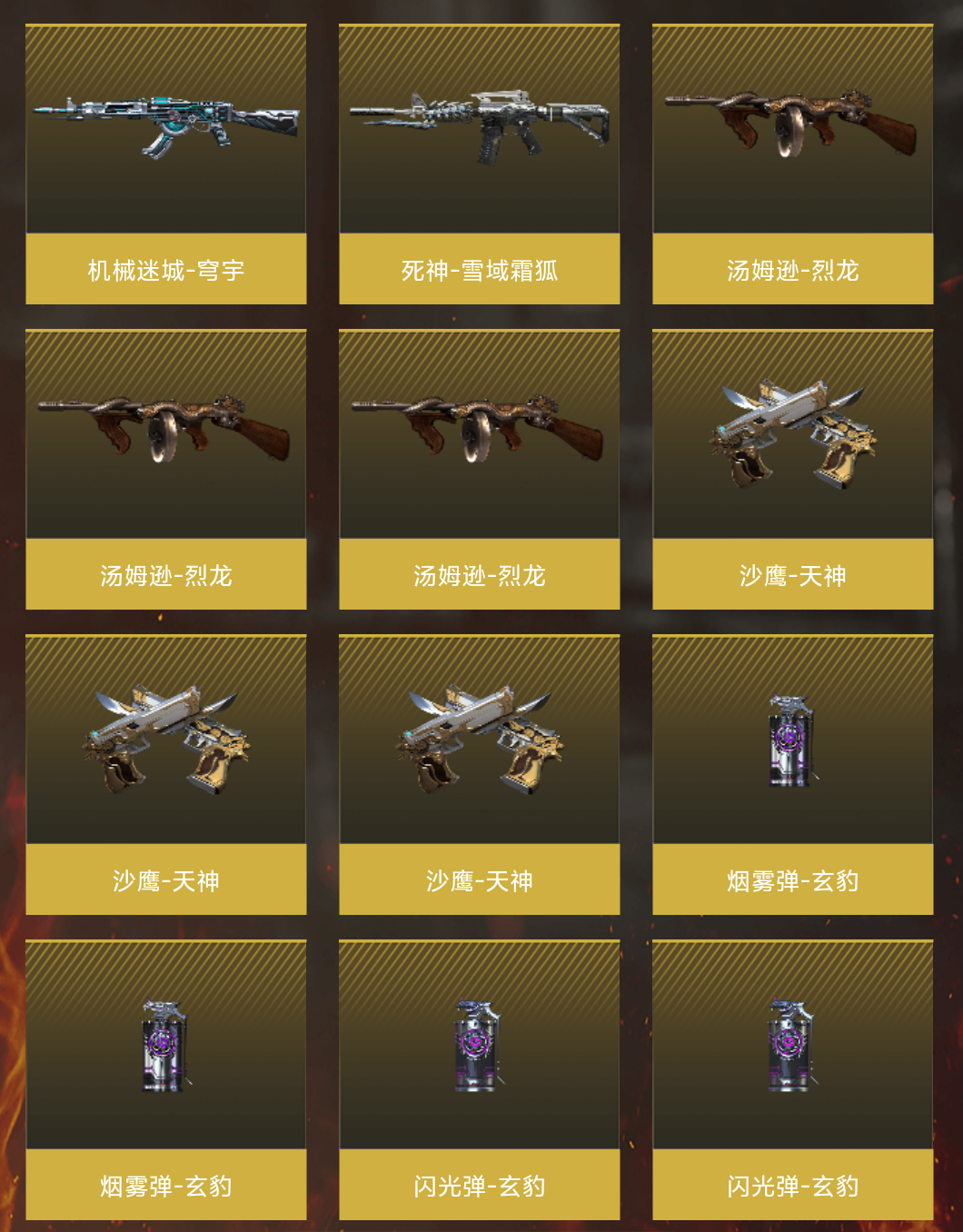Click 汤姆逊-烈龙 label under the 机械迷城-穹宇 card
This screenshot has width=963, height=1232.
(x=166, y=575)
